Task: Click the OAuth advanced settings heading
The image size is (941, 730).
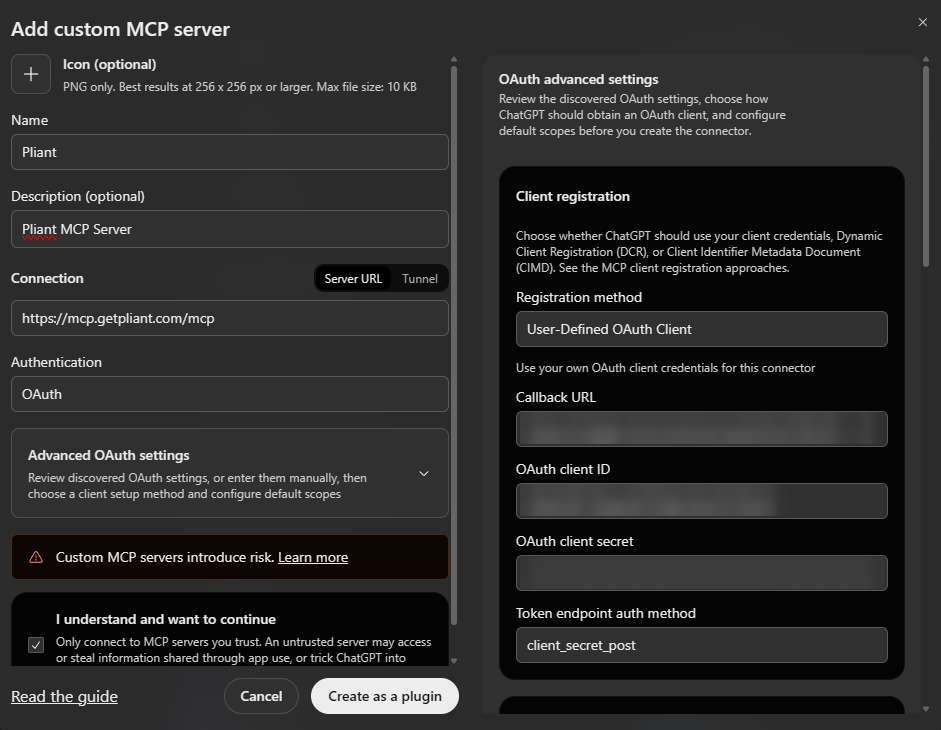Action: pos(579,79)
